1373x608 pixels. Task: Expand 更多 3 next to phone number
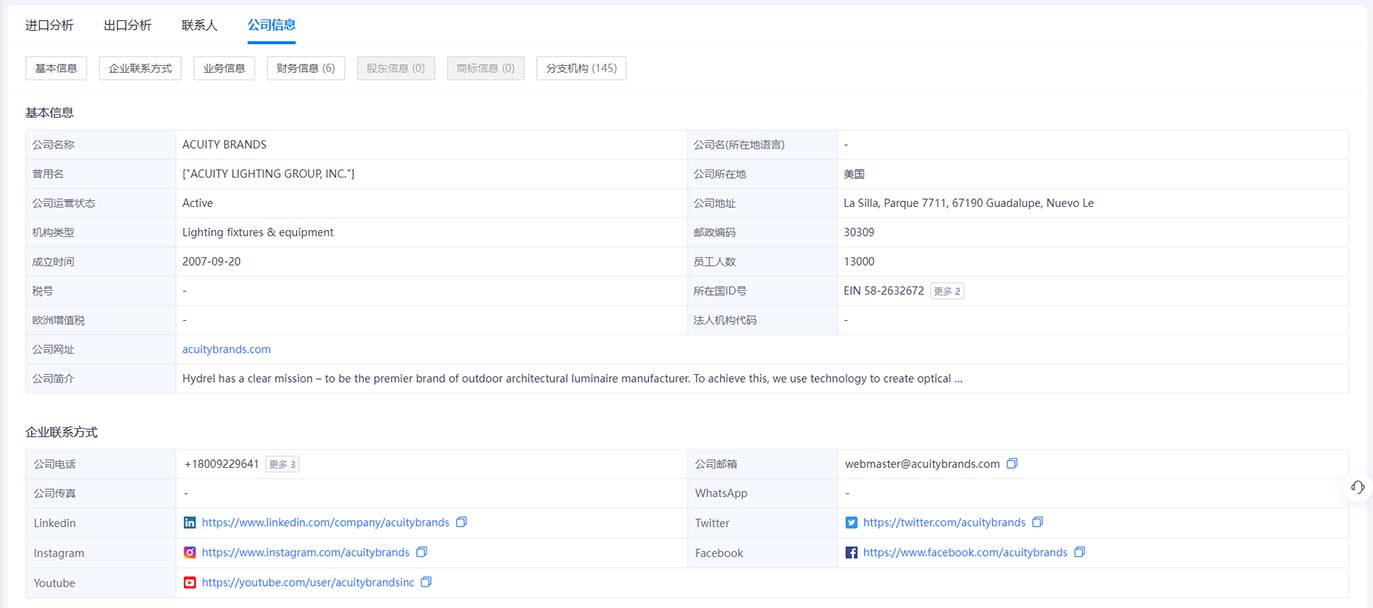tap(282, 464)
